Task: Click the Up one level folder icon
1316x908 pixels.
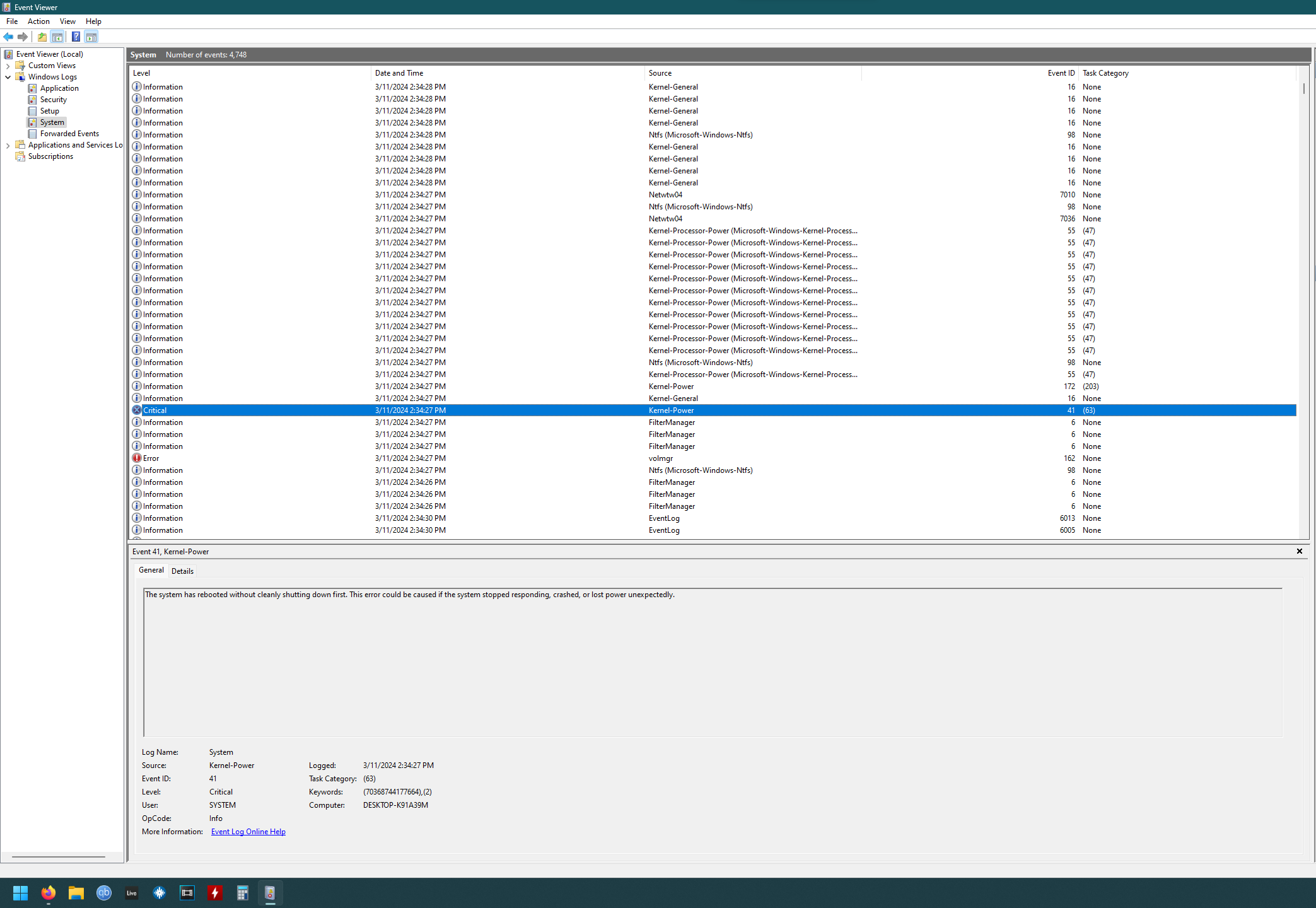Action: pos(42,37)
